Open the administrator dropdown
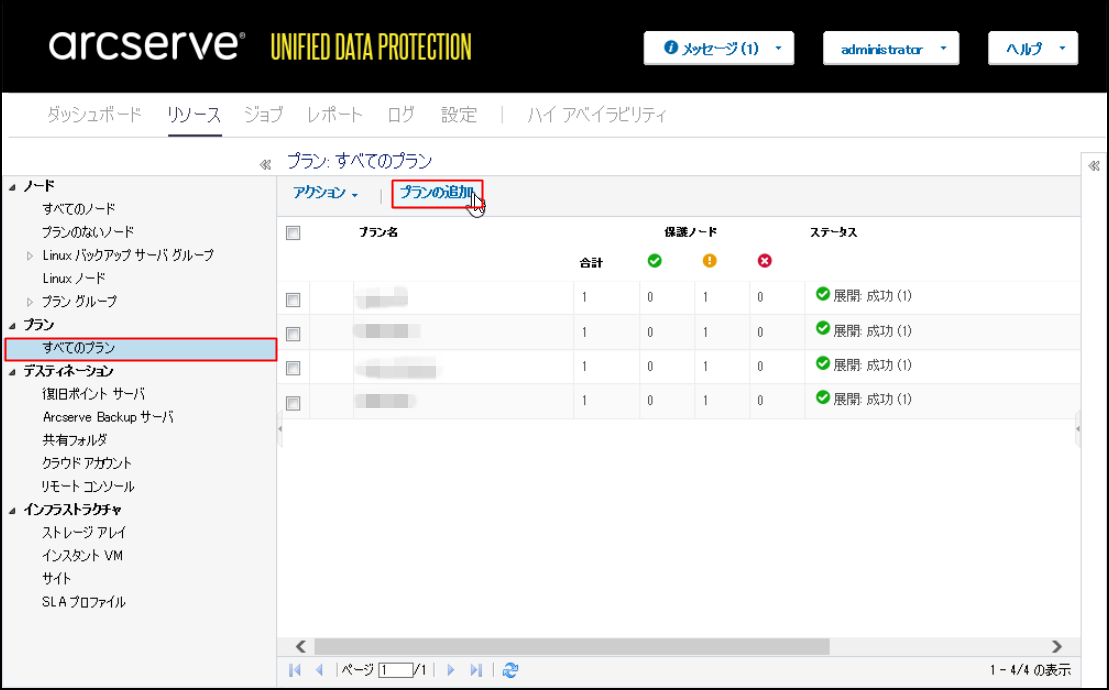 891,49
